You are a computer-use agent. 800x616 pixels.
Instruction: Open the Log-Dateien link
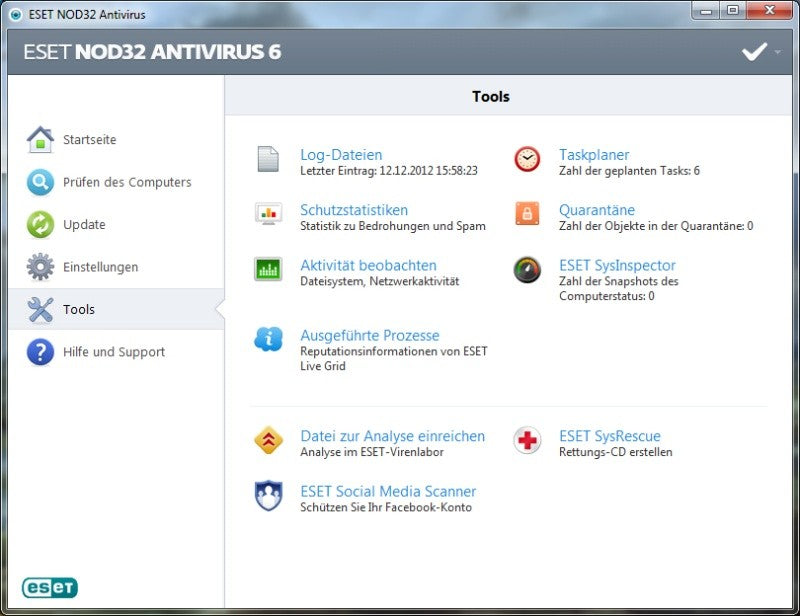[x=341, y=155]
